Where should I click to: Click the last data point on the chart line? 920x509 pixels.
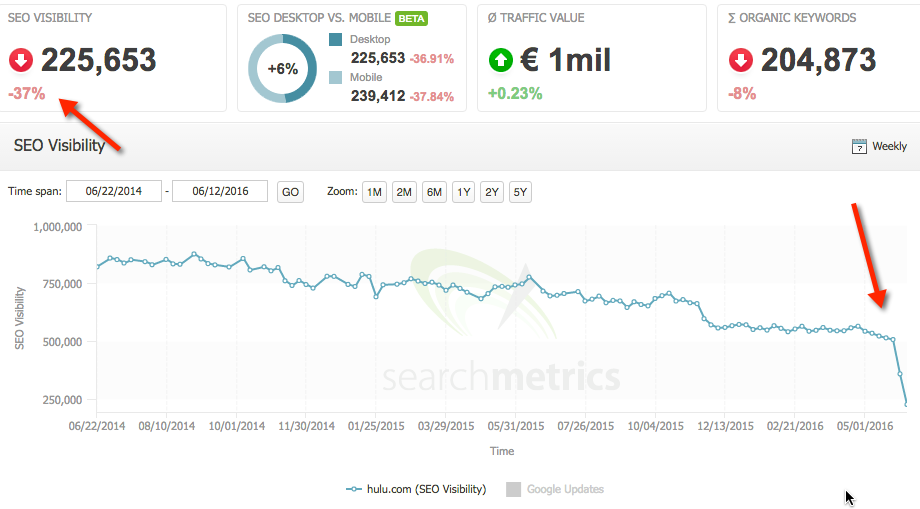(907, 404)
